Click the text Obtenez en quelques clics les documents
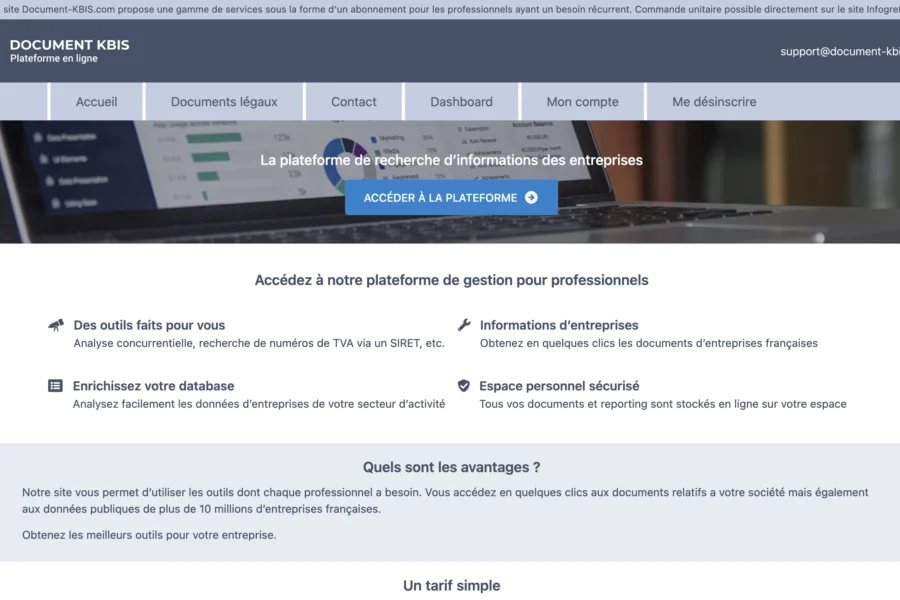The height and width of the screenshot is (600, 900). 649,343
